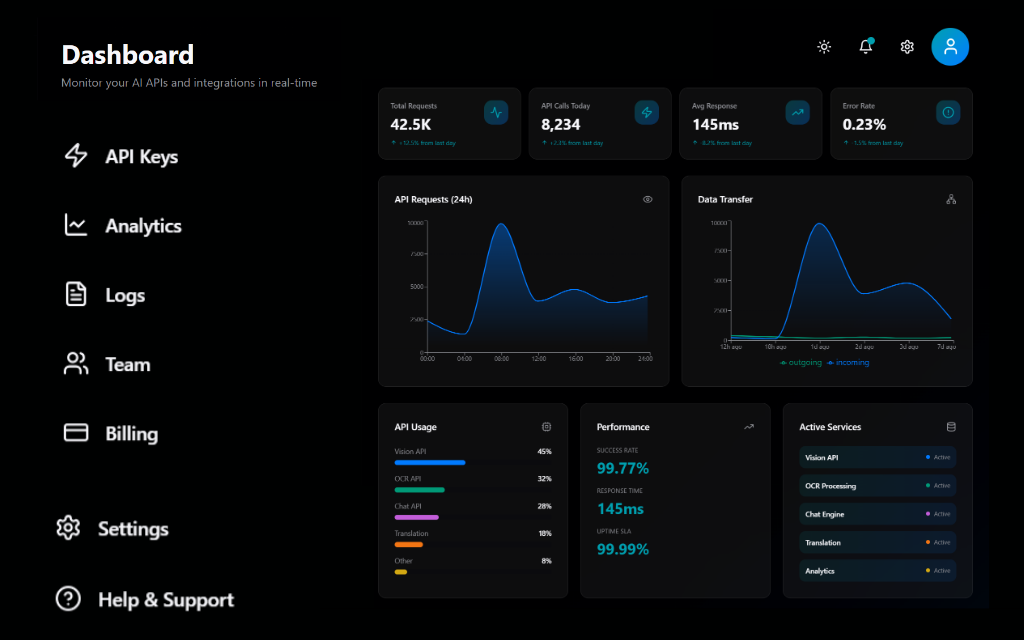Click the chip icon in API Usage card
Image resolution: width=1024 pixels, height=640 pixels.
pyautogui.click(x=547, y=426)
